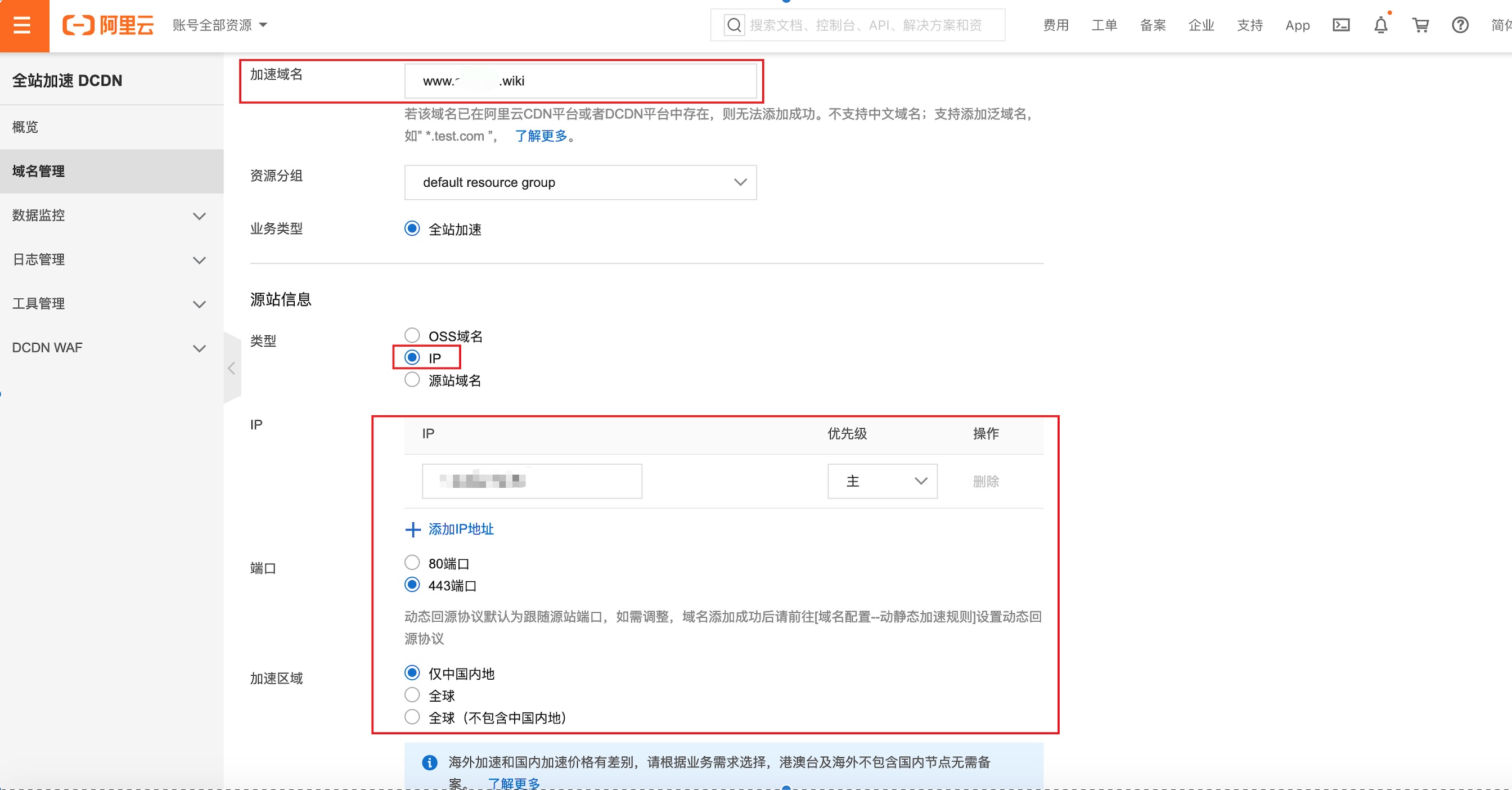Click the info icon in the blue notice
The height and width of the screenshot is (790, 1512).
pyautogui.click(x=430, y=762)
